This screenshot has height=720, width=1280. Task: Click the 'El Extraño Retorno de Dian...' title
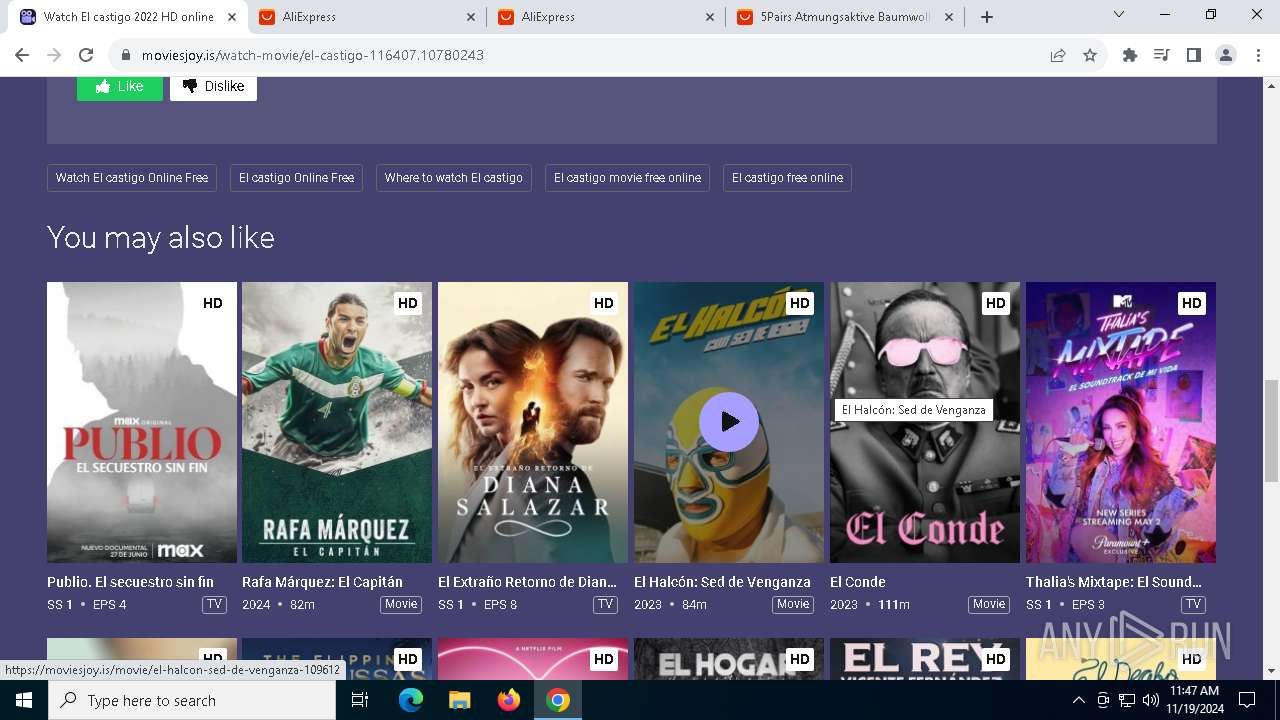[x=527, y=582]
